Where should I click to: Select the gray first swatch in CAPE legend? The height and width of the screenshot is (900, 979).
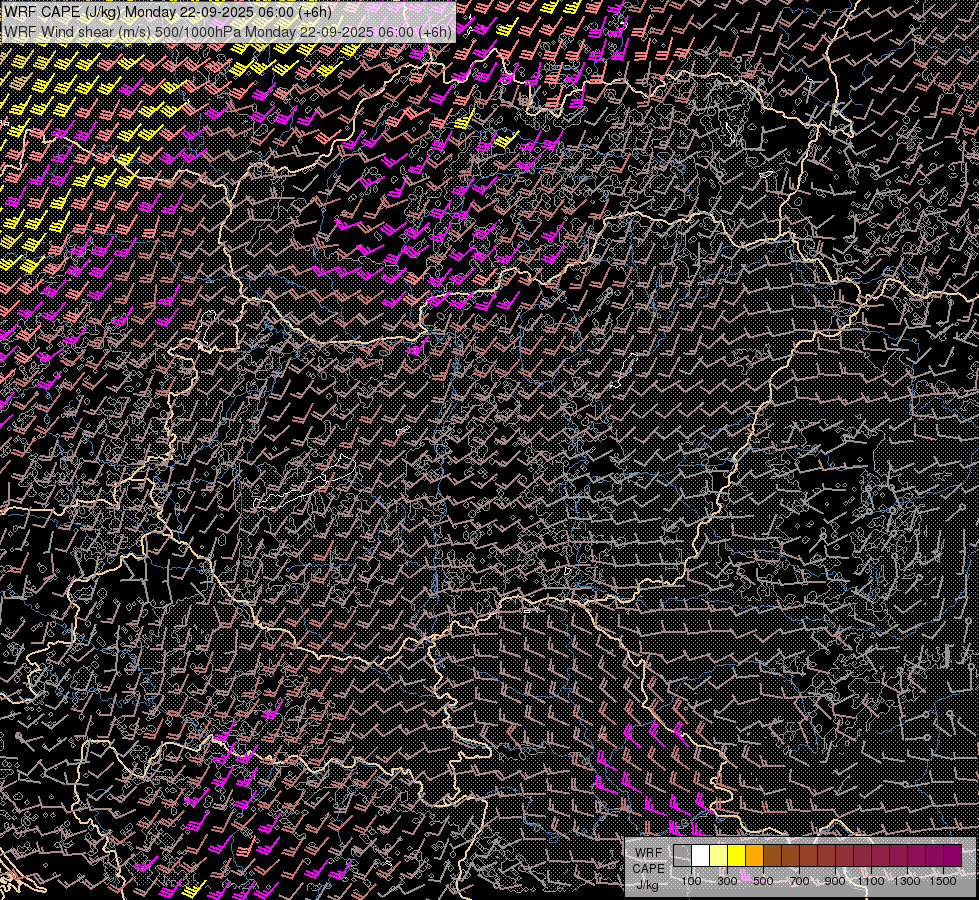[682, 855]
